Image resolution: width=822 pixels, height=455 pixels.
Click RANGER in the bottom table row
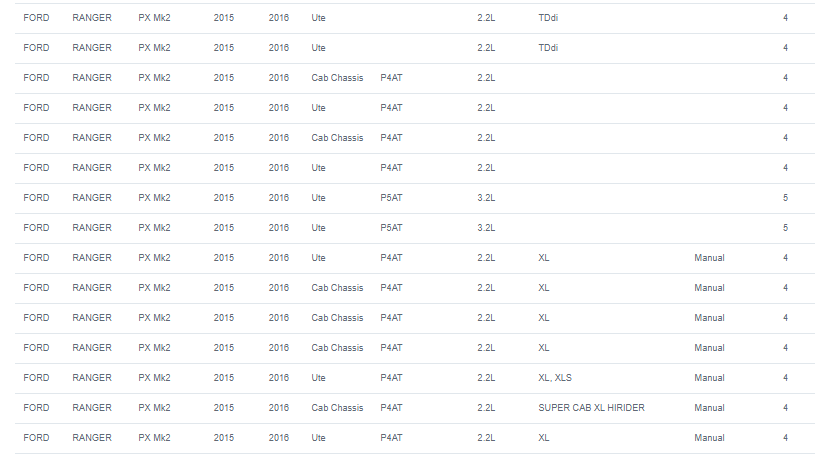(92, 438)
